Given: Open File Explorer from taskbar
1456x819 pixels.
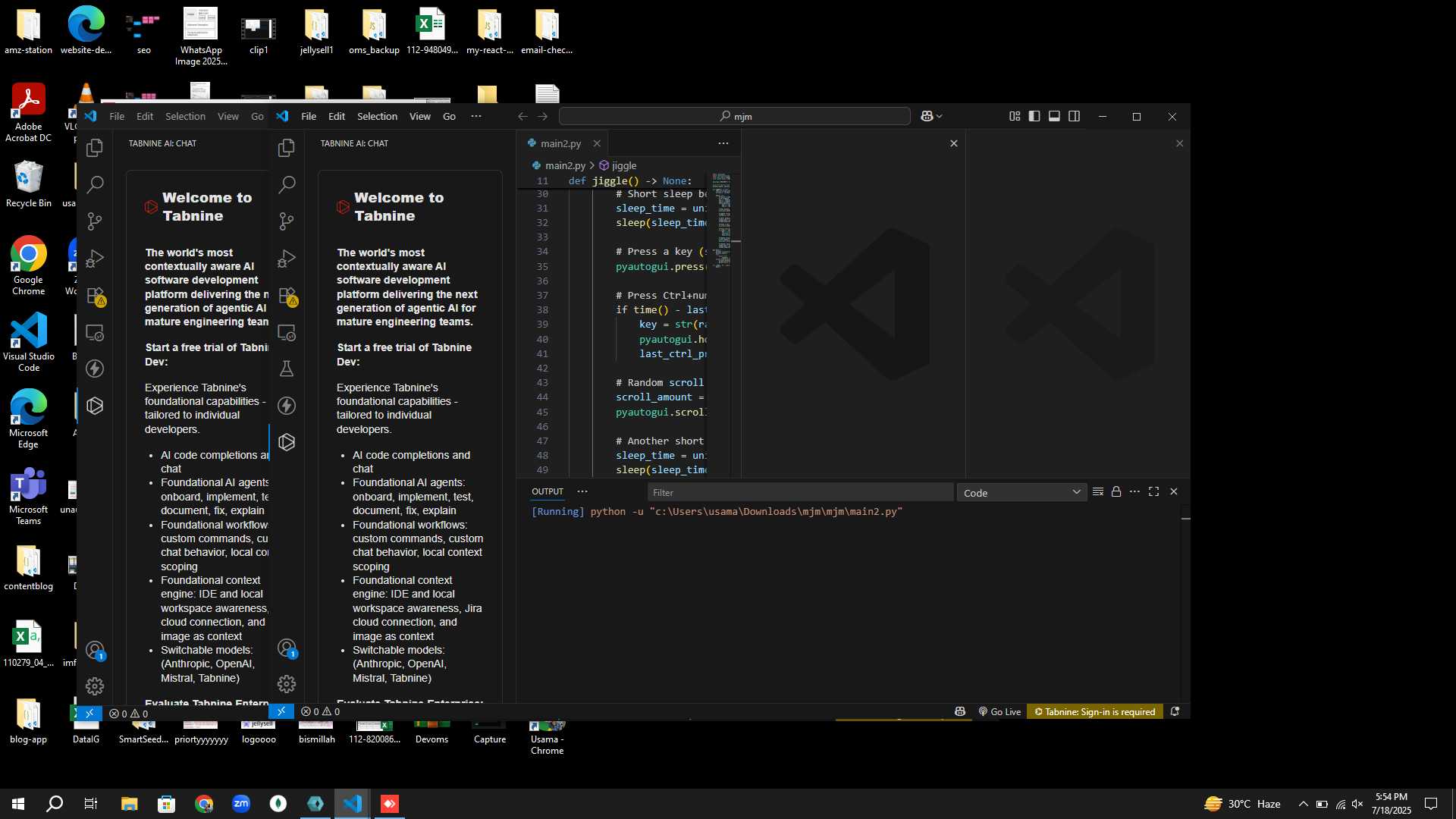Looking at the screenshot, I should point(129,804).
